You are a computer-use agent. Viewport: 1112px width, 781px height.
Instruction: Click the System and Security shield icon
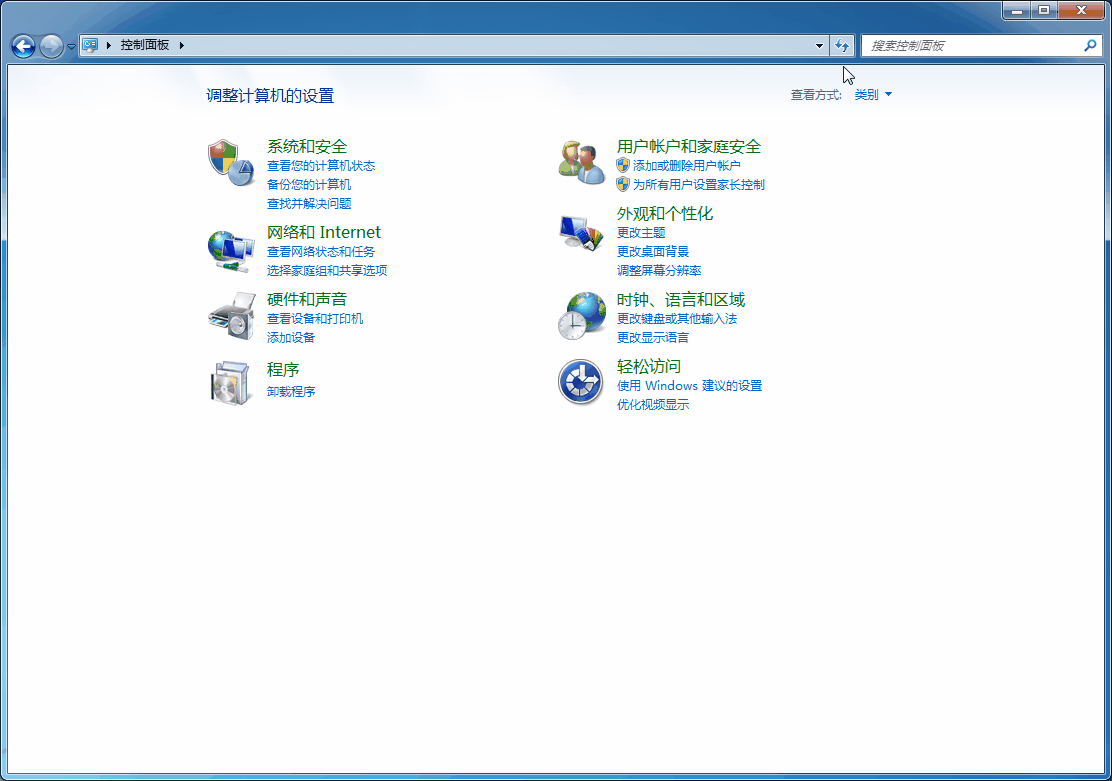click(x=230, y=163)
